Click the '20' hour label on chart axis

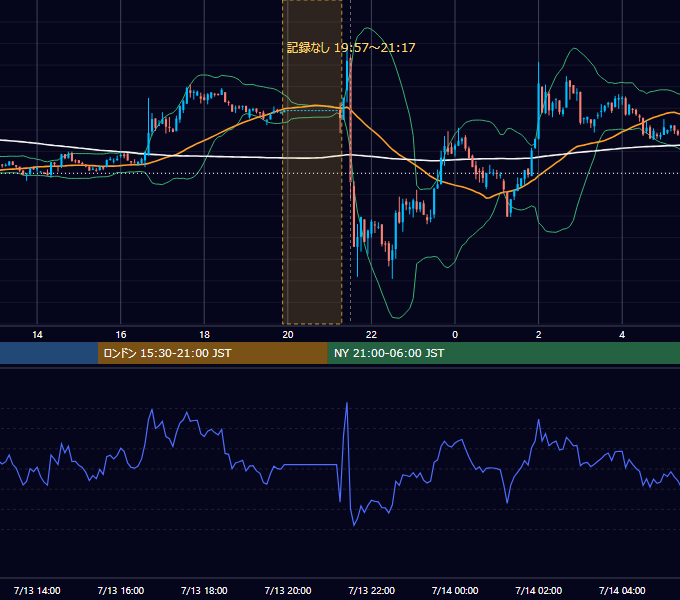288,335
